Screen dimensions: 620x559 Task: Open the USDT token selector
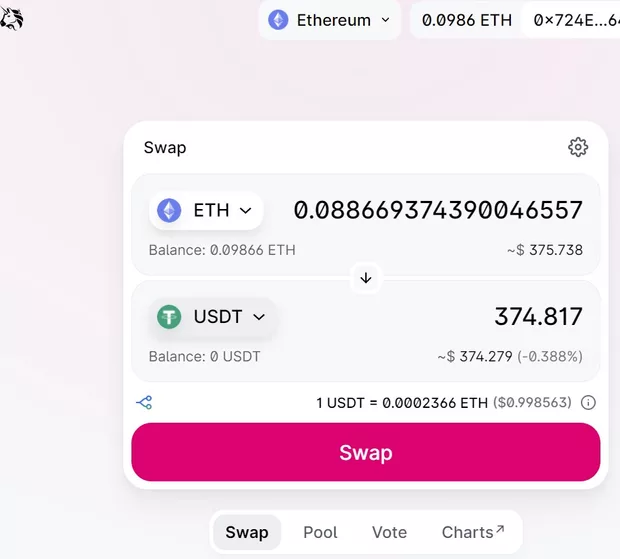coord(214,317)
